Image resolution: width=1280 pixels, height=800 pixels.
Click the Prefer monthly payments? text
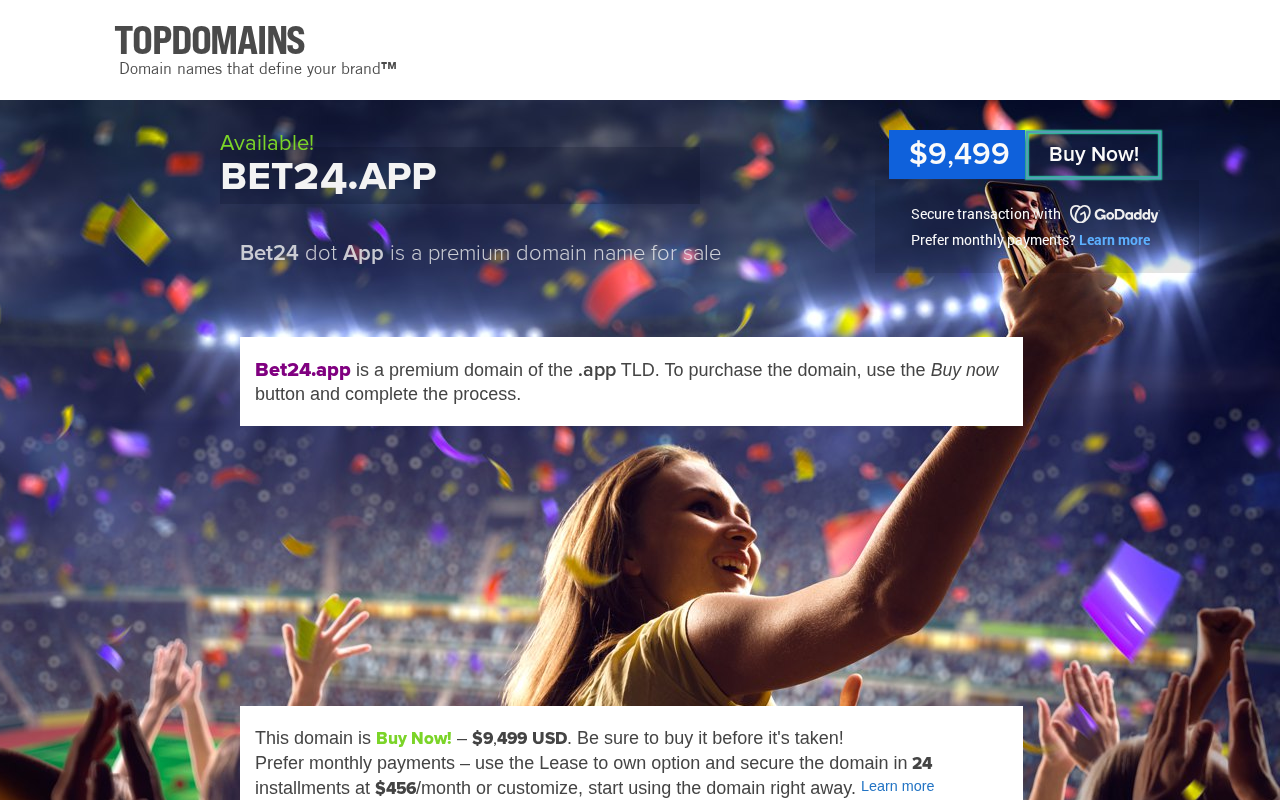[993, 240]
